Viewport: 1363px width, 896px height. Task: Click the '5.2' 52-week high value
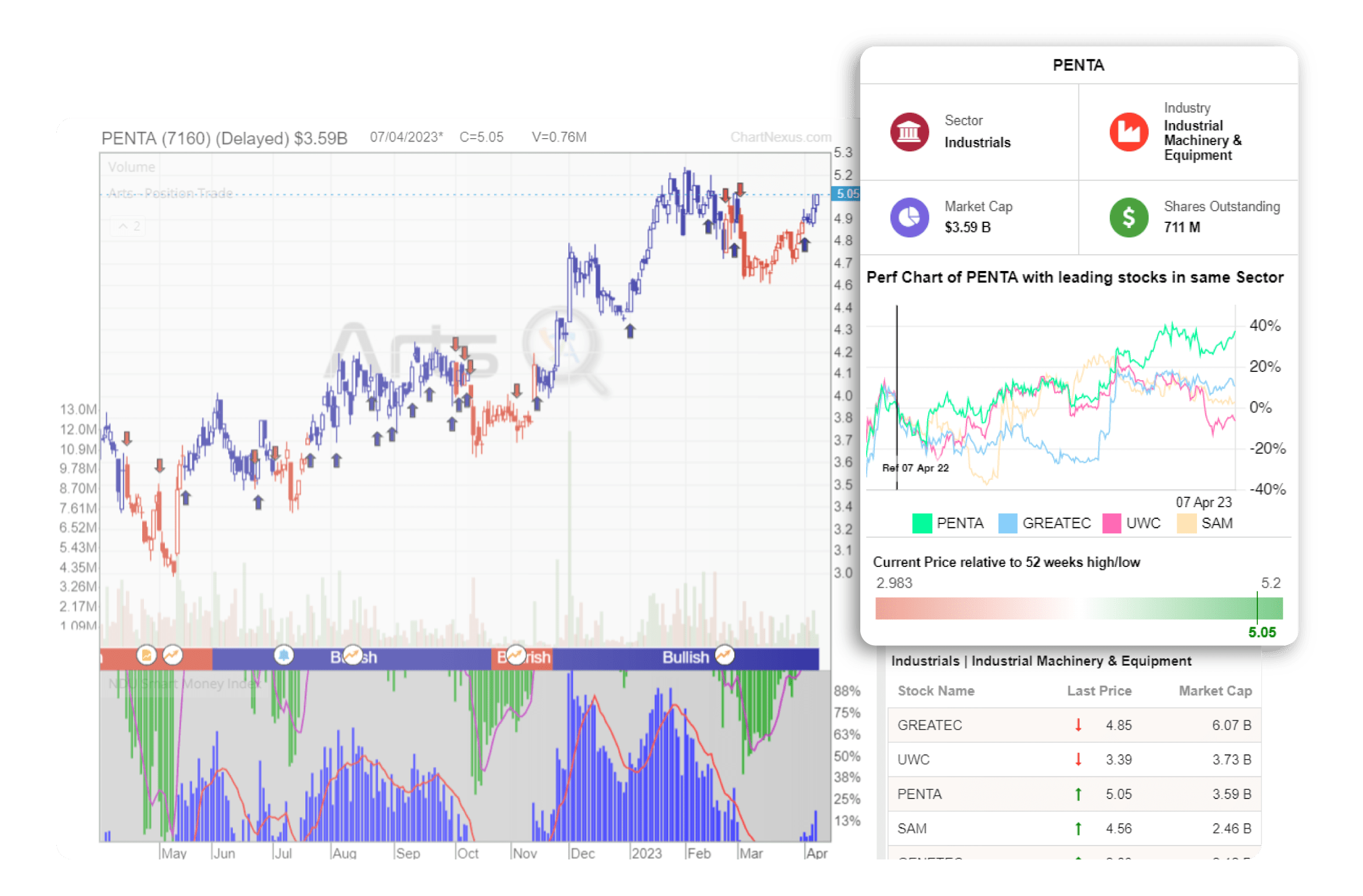coord(1270,583)
